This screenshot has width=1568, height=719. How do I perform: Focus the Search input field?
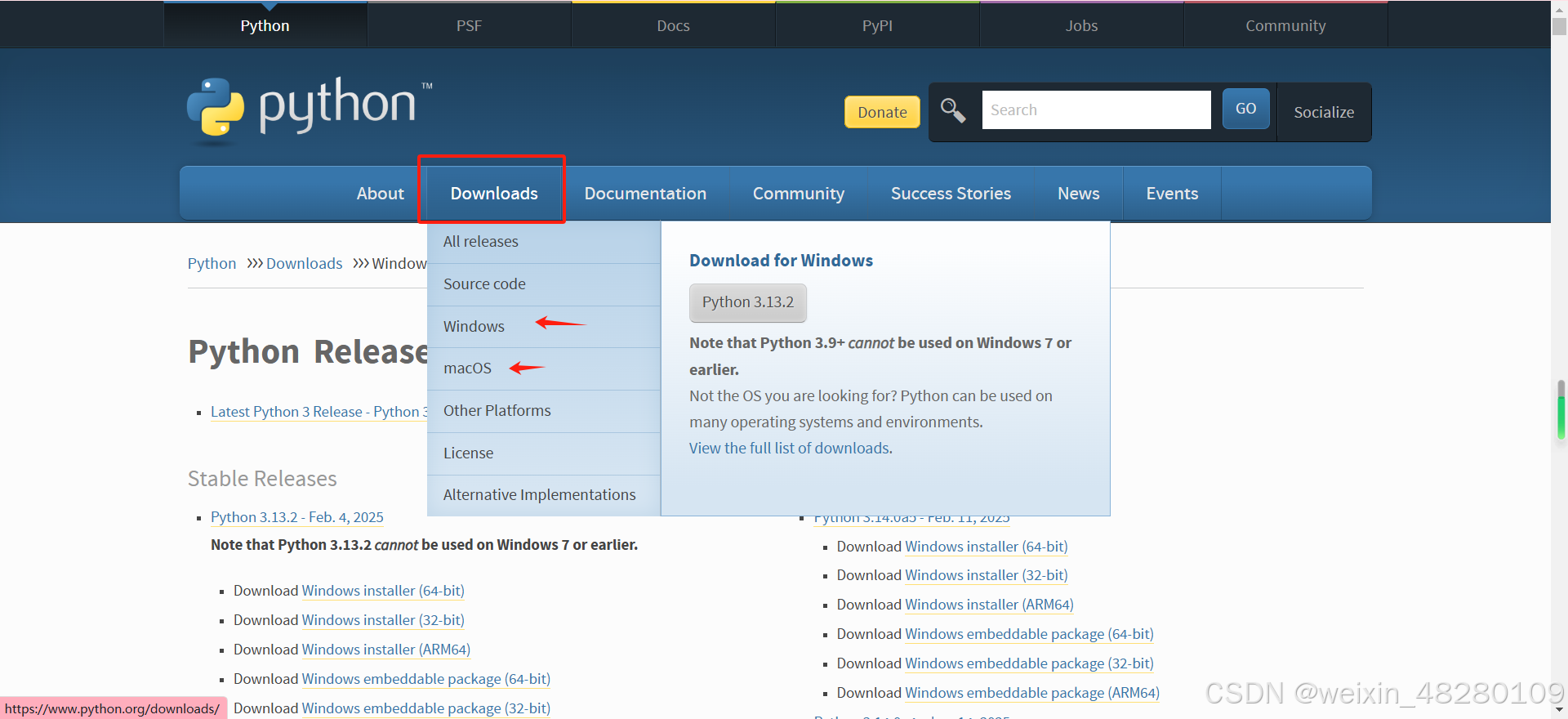[x=1096, y=109]
